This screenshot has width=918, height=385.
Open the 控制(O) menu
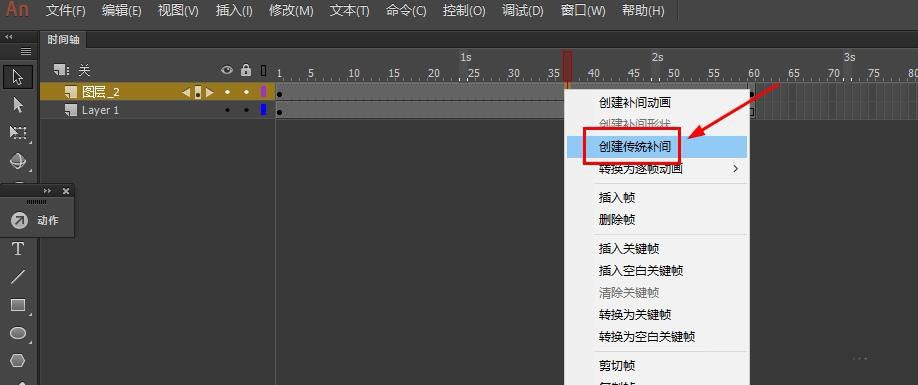tap(464, 11)
